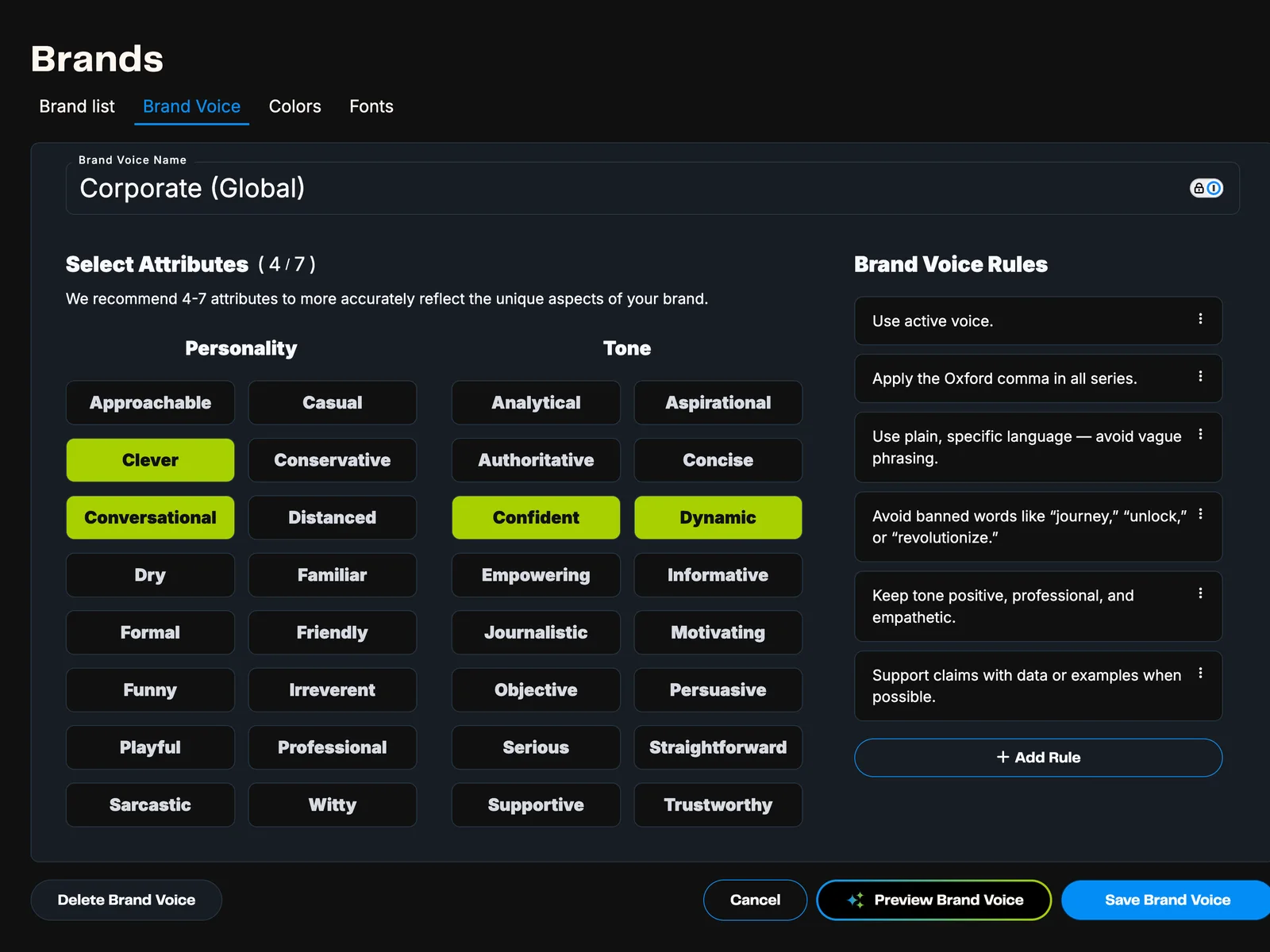Open the Fonts tab
This screenshot has height=952, width=1270.
click(371, 106)
